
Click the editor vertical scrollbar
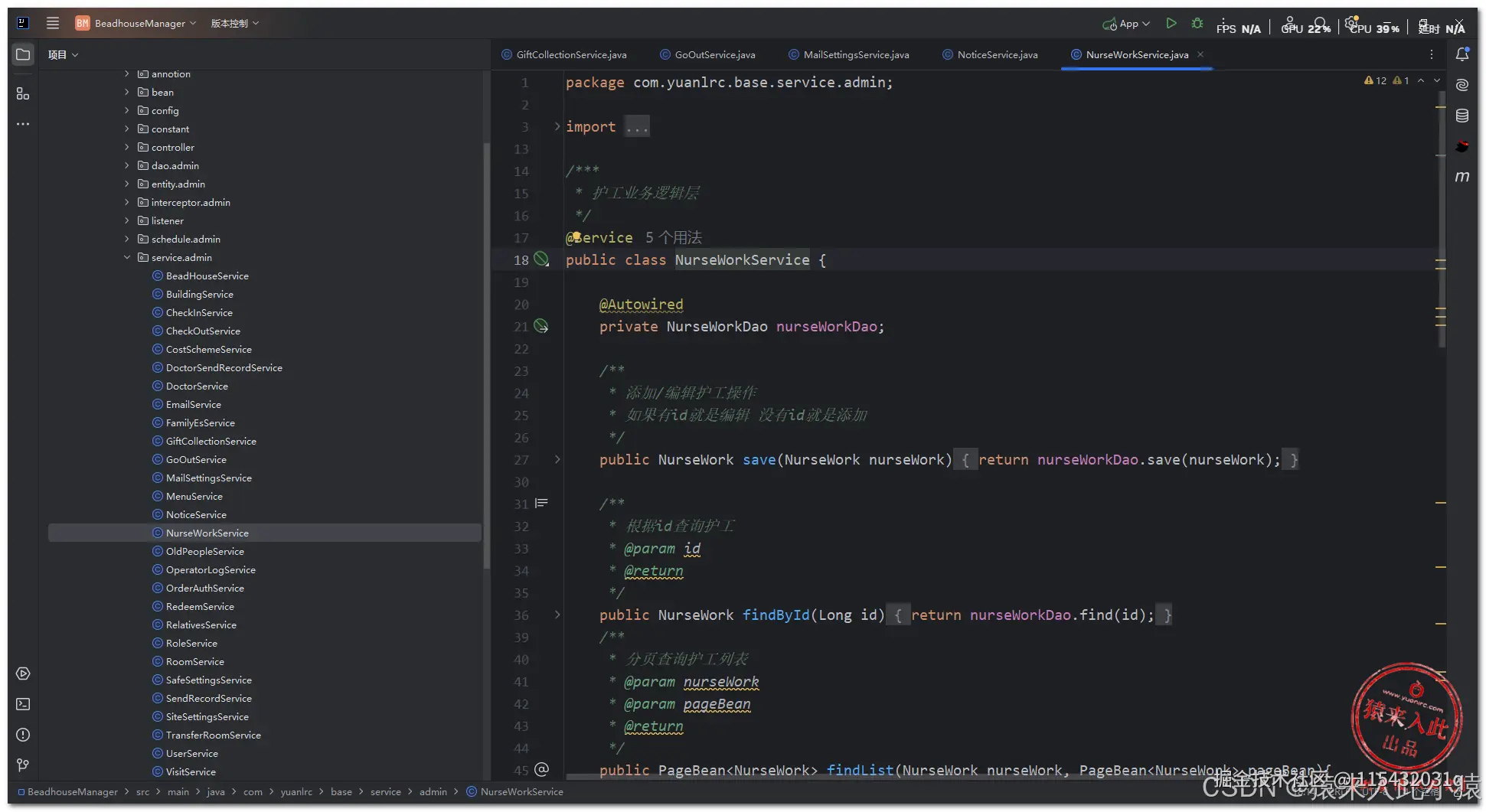[x=1442, y=220]
